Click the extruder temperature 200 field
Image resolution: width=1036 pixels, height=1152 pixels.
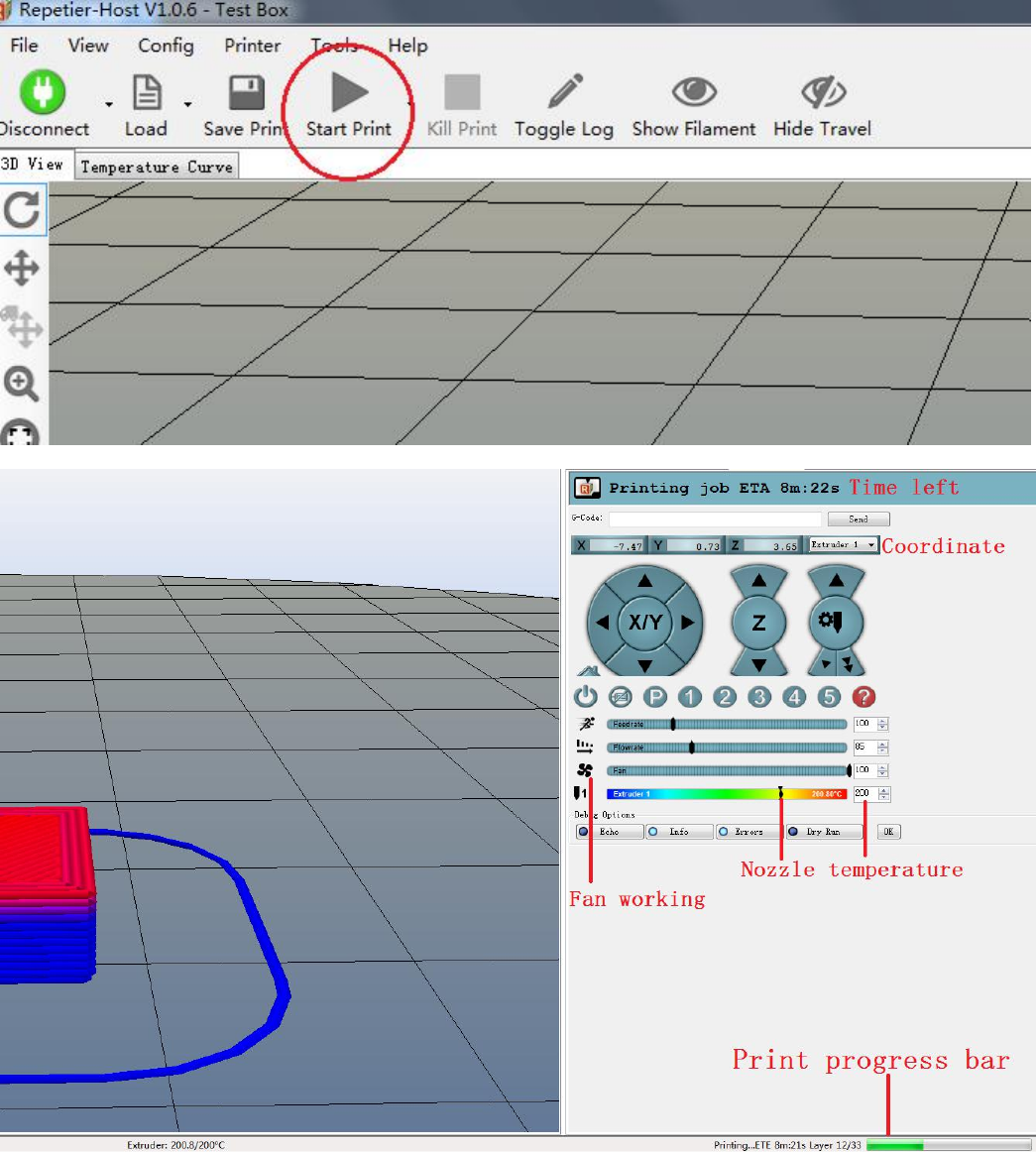pyautogui.click(x=864, y=793)
